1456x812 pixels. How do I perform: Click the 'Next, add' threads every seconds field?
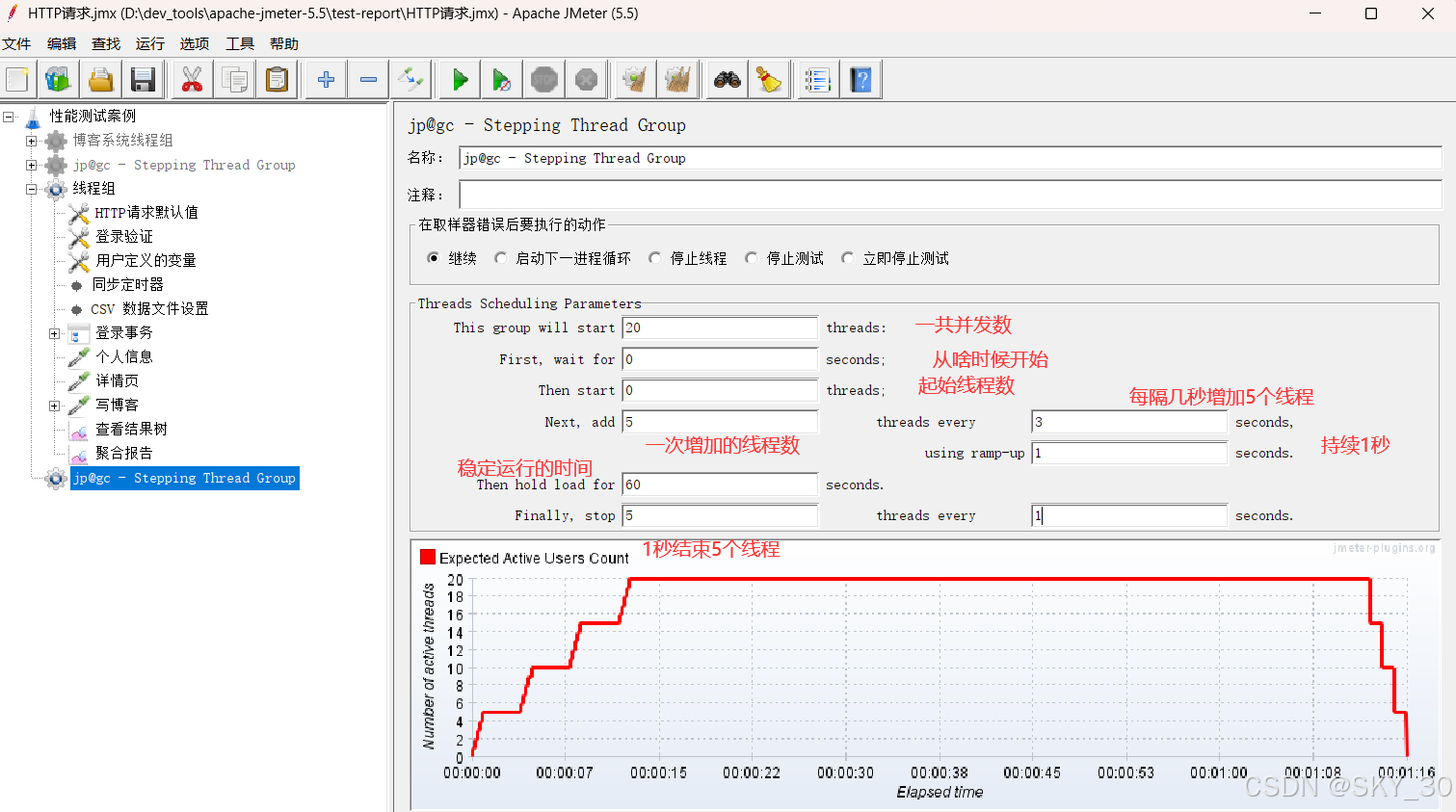pos(1129,422)
